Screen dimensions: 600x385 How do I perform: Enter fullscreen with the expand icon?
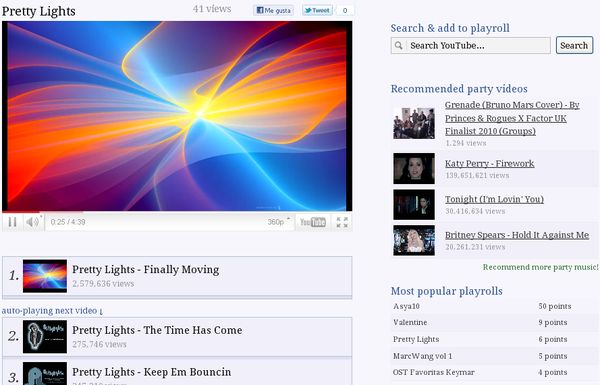pyautogui.click(x=342, y=222)
